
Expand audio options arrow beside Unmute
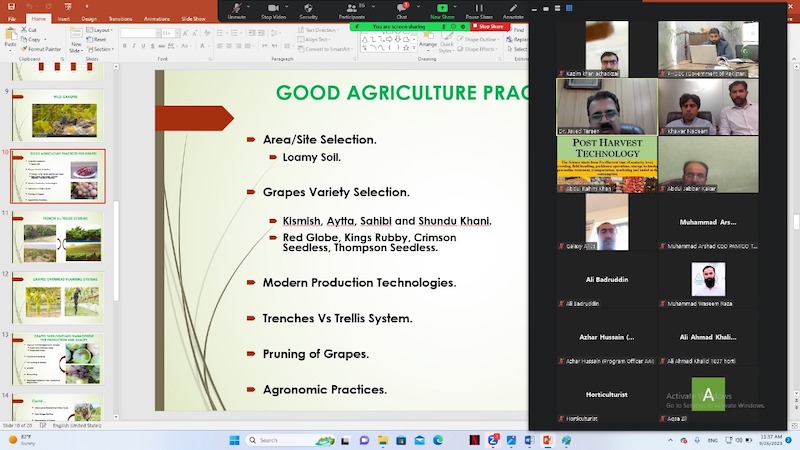coord(254,6)
